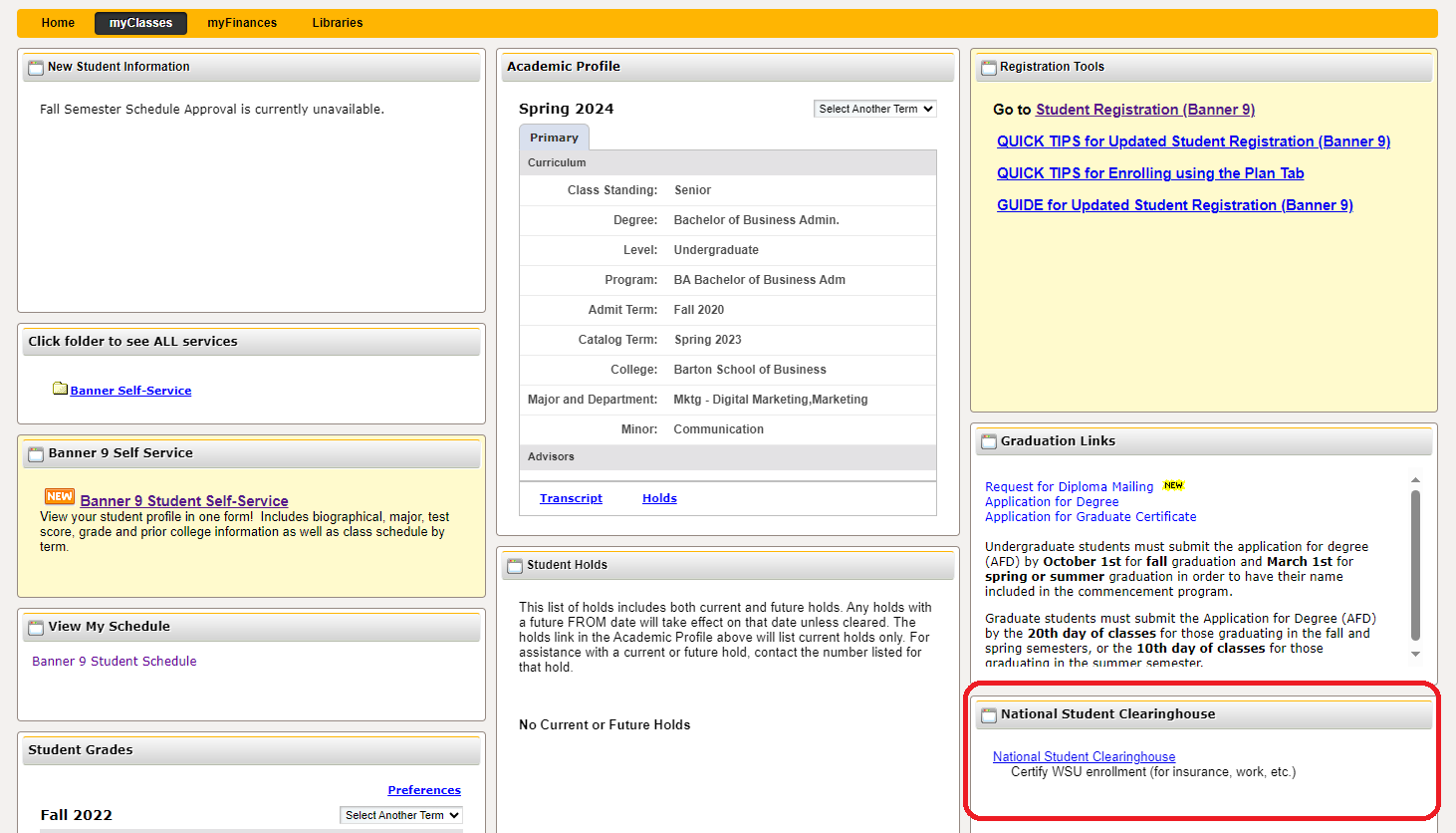Click the Graduation Links panel icon
The height and width of the screenshot is (833, 1456).
[989, 442]
